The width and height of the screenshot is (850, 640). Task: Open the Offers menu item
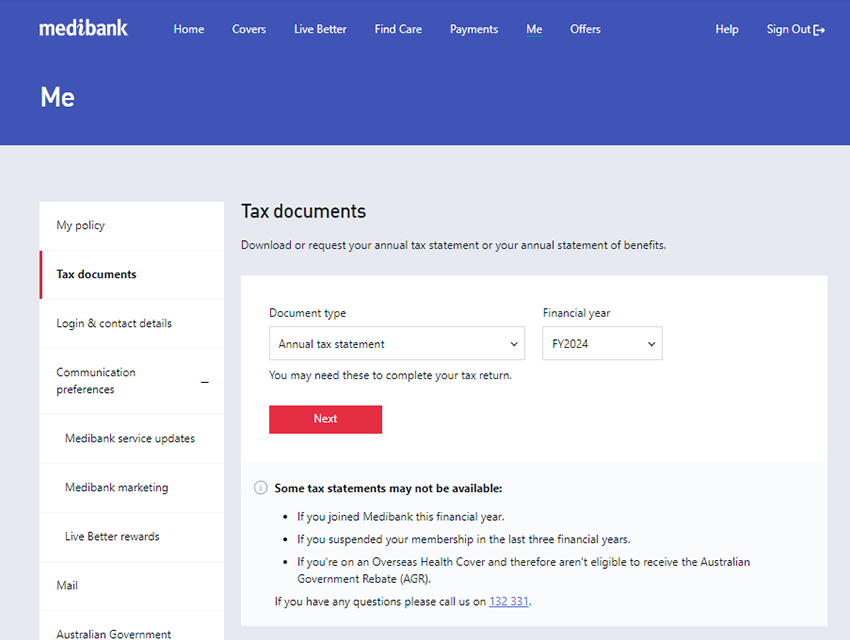(x=585, y=29)
